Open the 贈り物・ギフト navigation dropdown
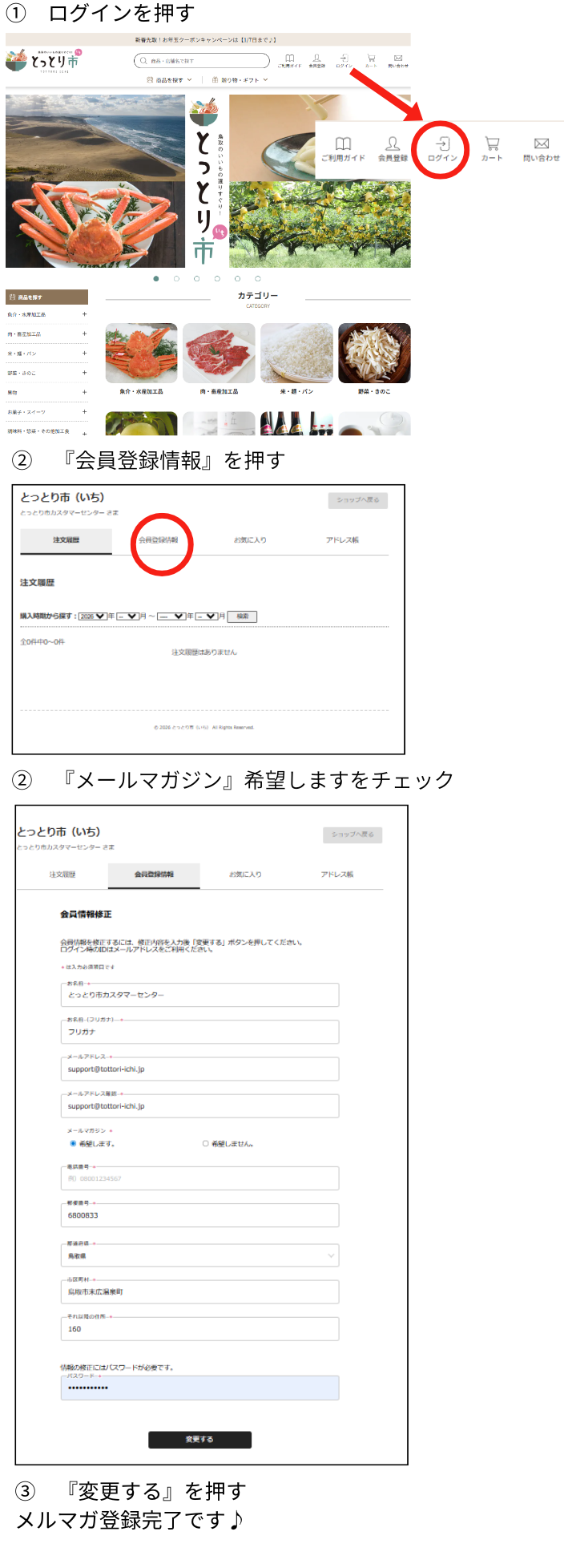 [x=240, y=80]
